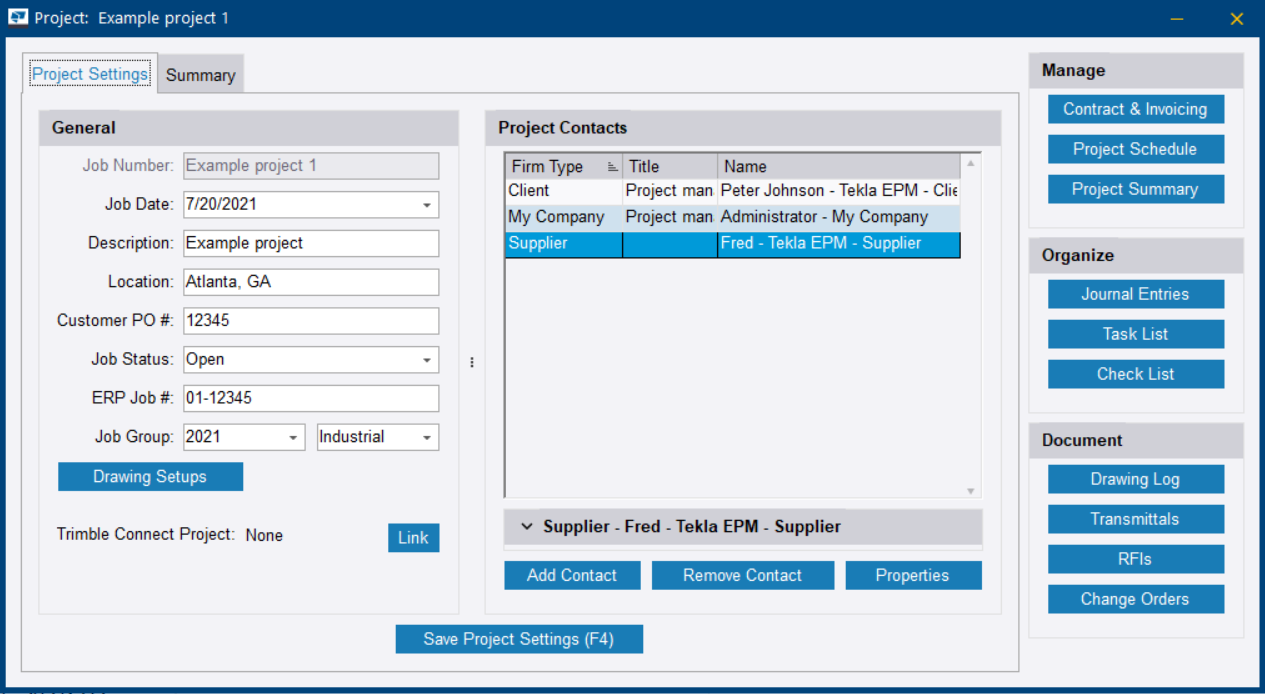Open the 2021 Job Group dropdown
This screenshot has height=694, width=1265.
pyautogui.click(x=294, y=437)
